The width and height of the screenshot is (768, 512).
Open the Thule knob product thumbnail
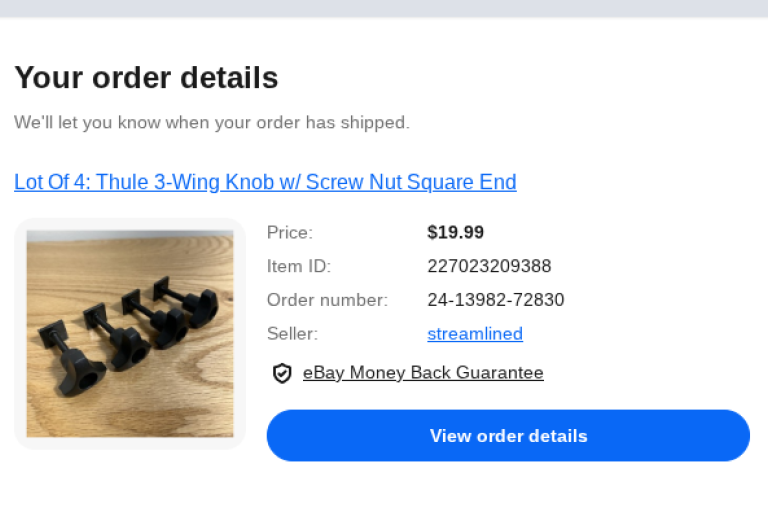click(x=130, y=333)
